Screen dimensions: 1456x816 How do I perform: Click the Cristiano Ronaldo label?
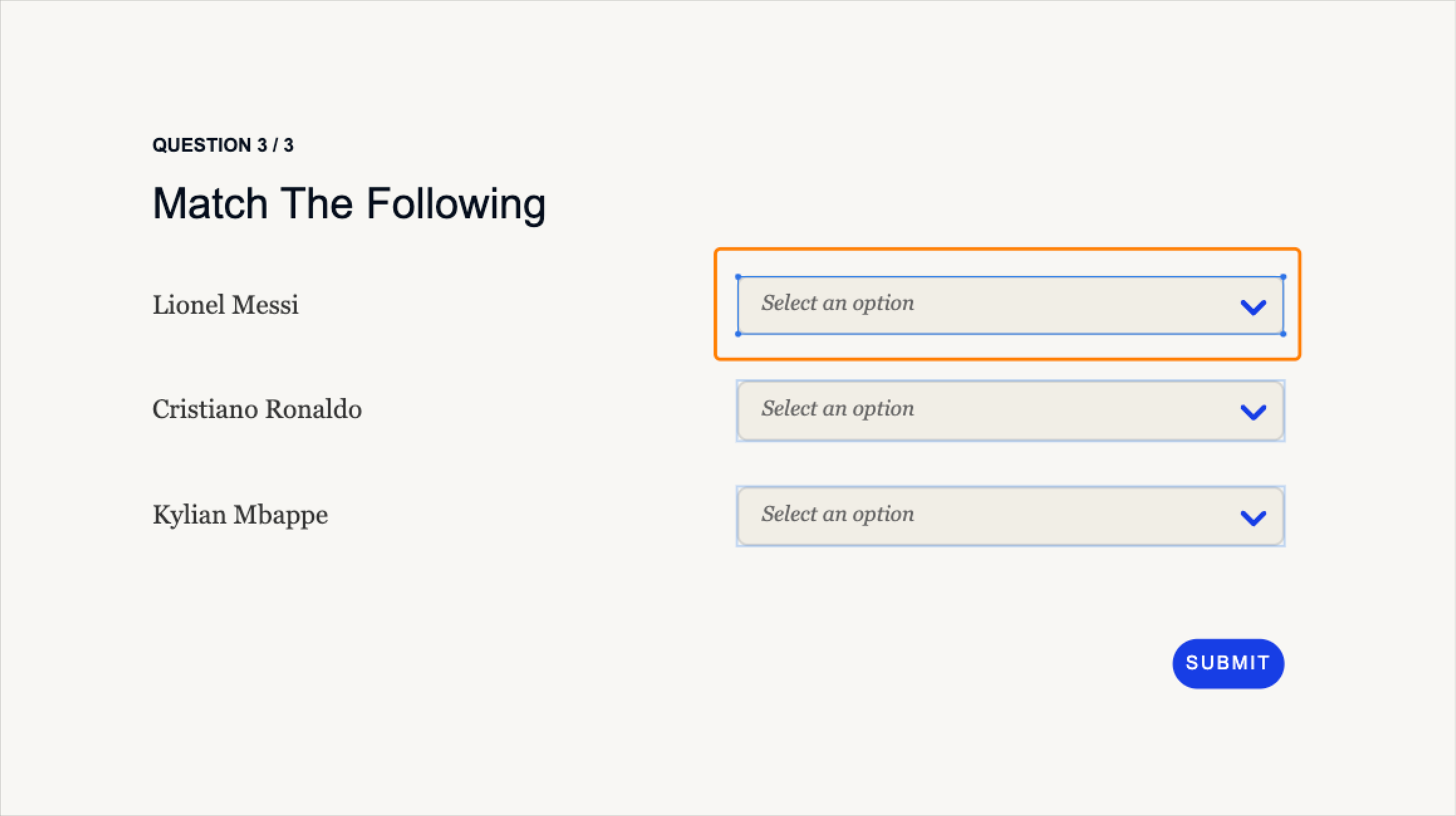pyautogui.click(x=257, y=410)
